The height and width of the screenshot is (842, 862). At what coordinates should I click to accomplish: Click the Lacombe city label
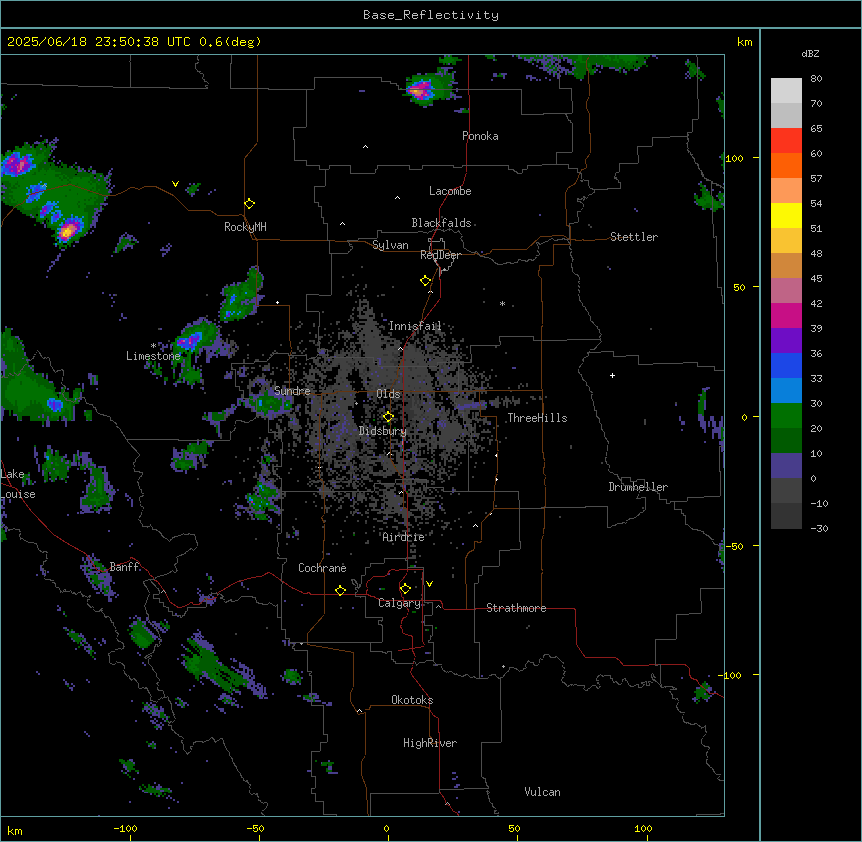tap(450, 191)
